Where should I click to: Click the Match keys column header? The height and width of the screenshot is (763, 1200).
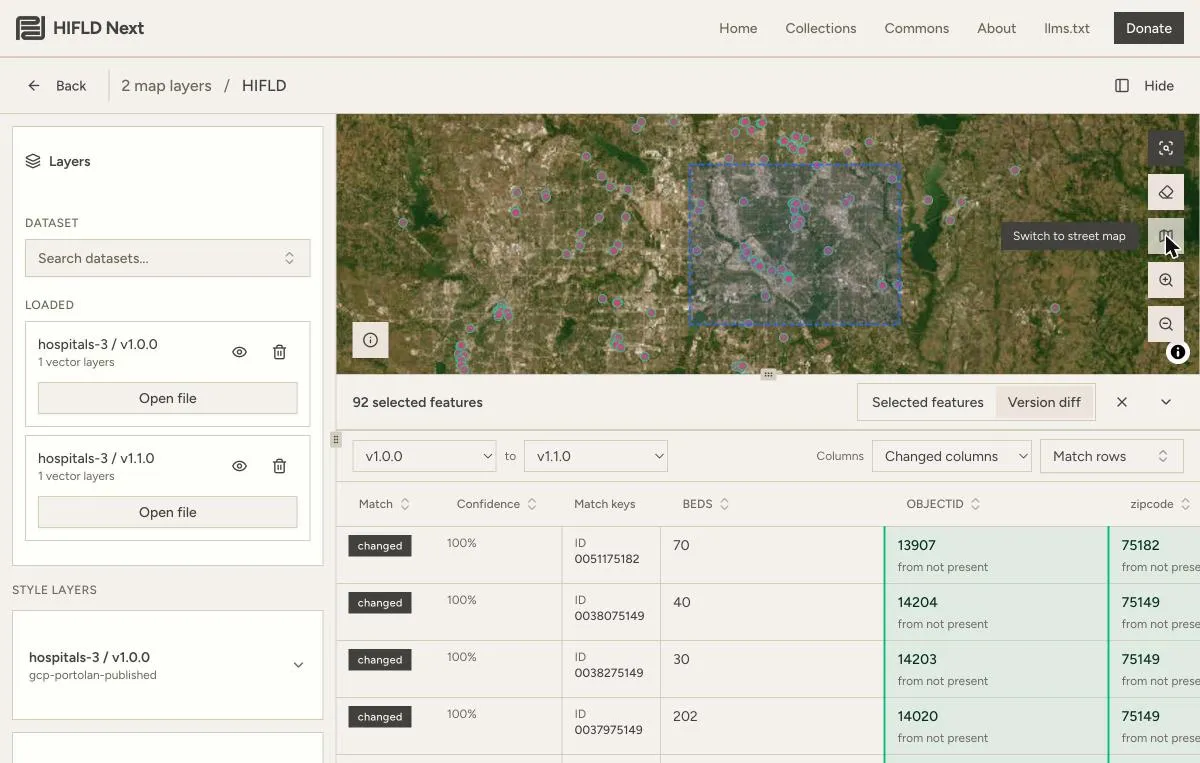tap(604, 504)
